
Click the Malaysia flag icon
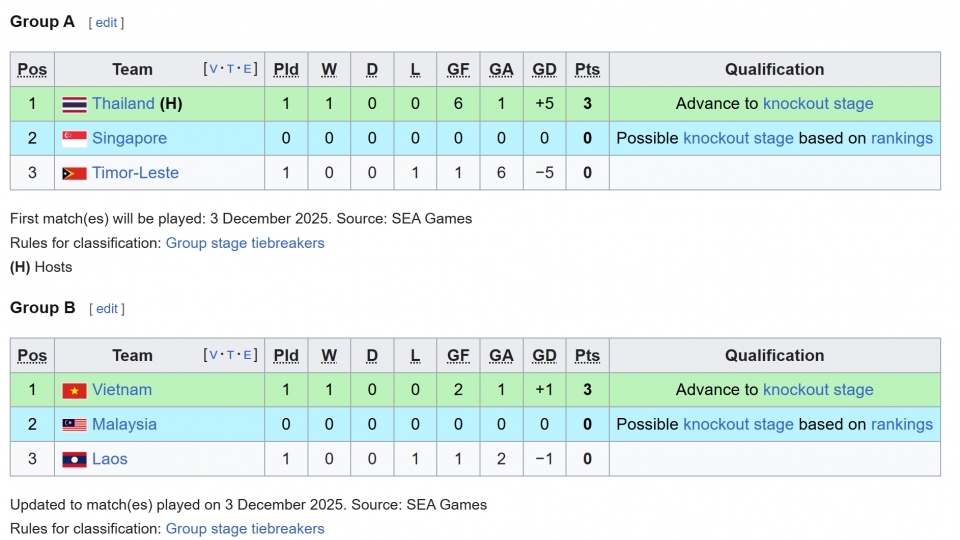click(74, 425)
